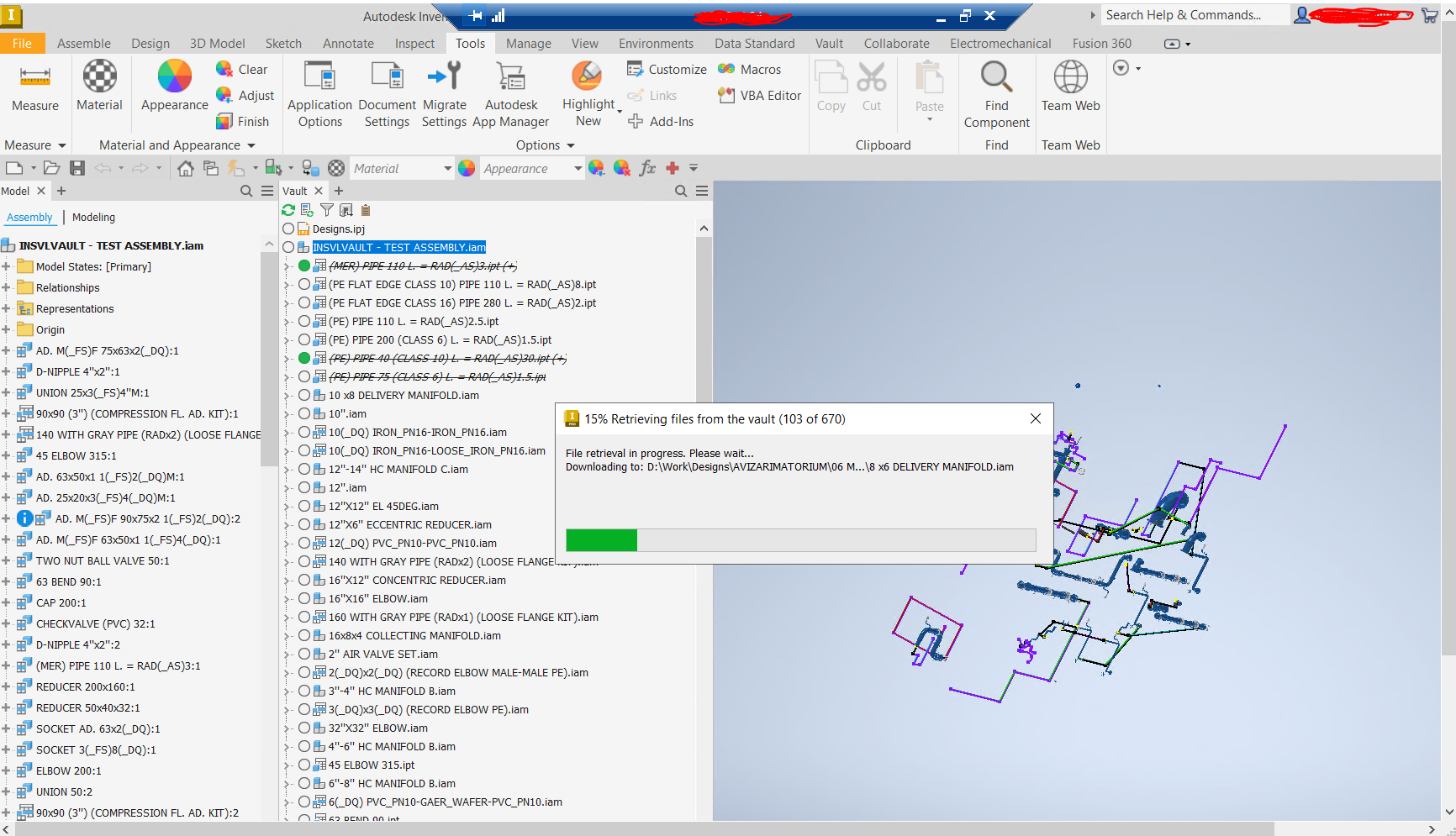Click the Customize button
The image size is (1456, 836).
click(x=667, y=70)
